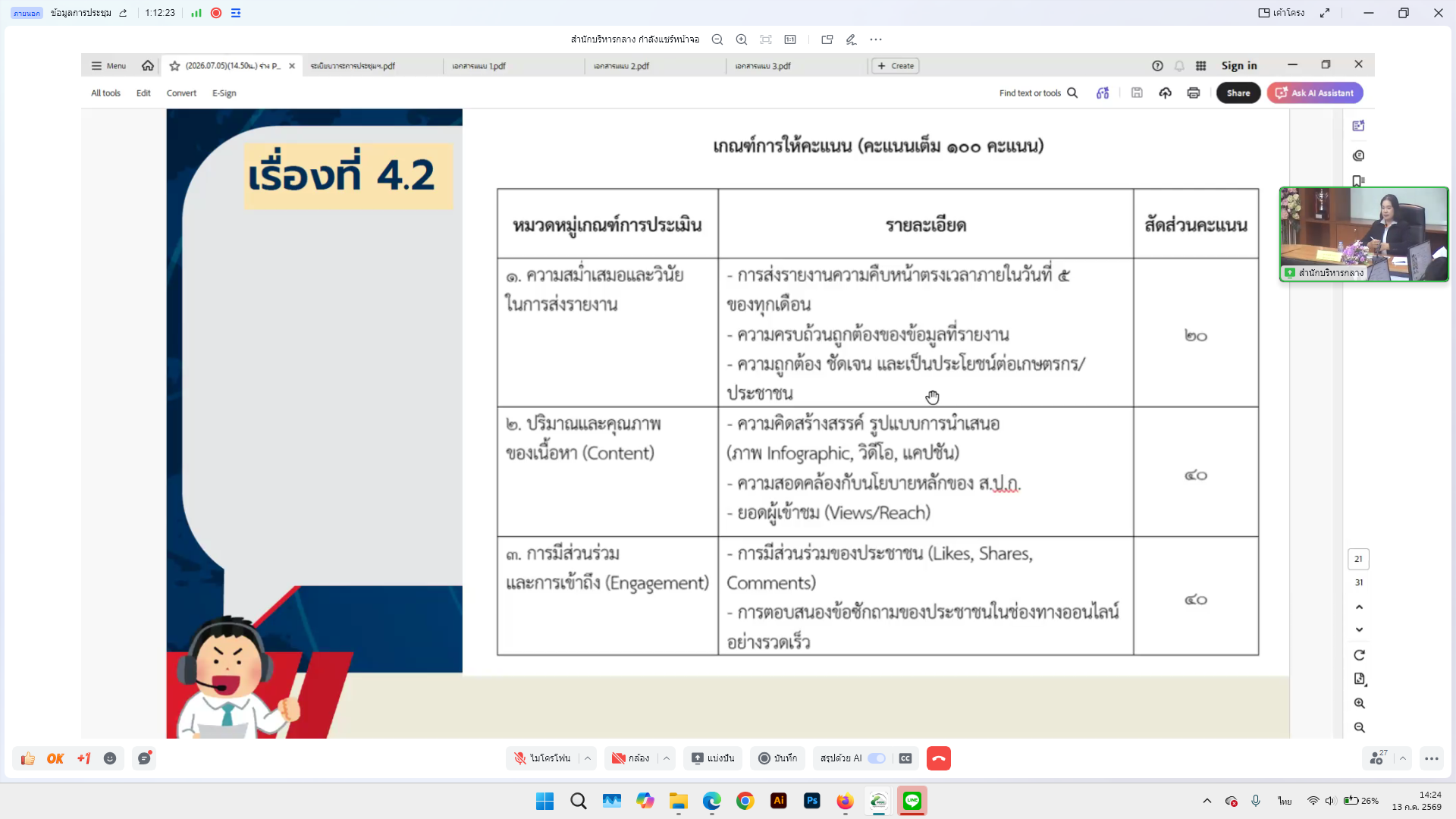This screenshot has height=819, width=1456.
Task: Open Convert tool
Action: 181,93
